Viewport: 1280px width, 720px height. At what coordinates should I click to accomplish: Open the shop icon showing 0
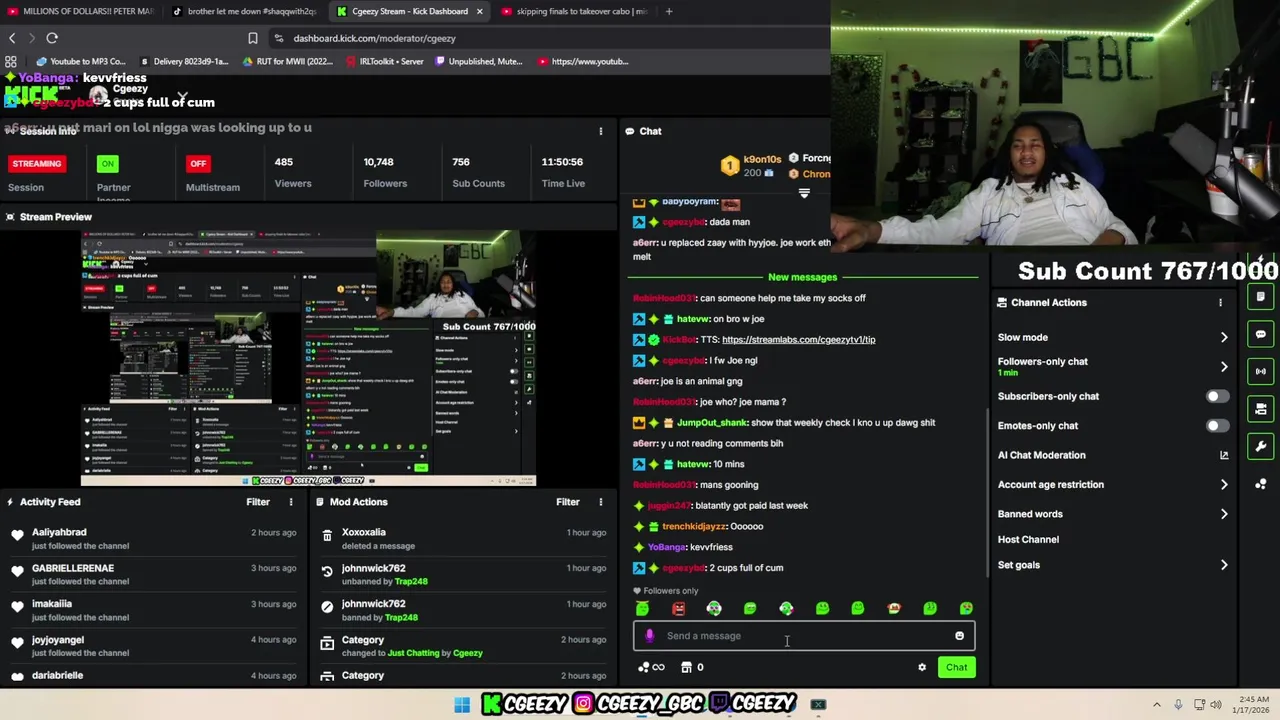coord(693,667)
